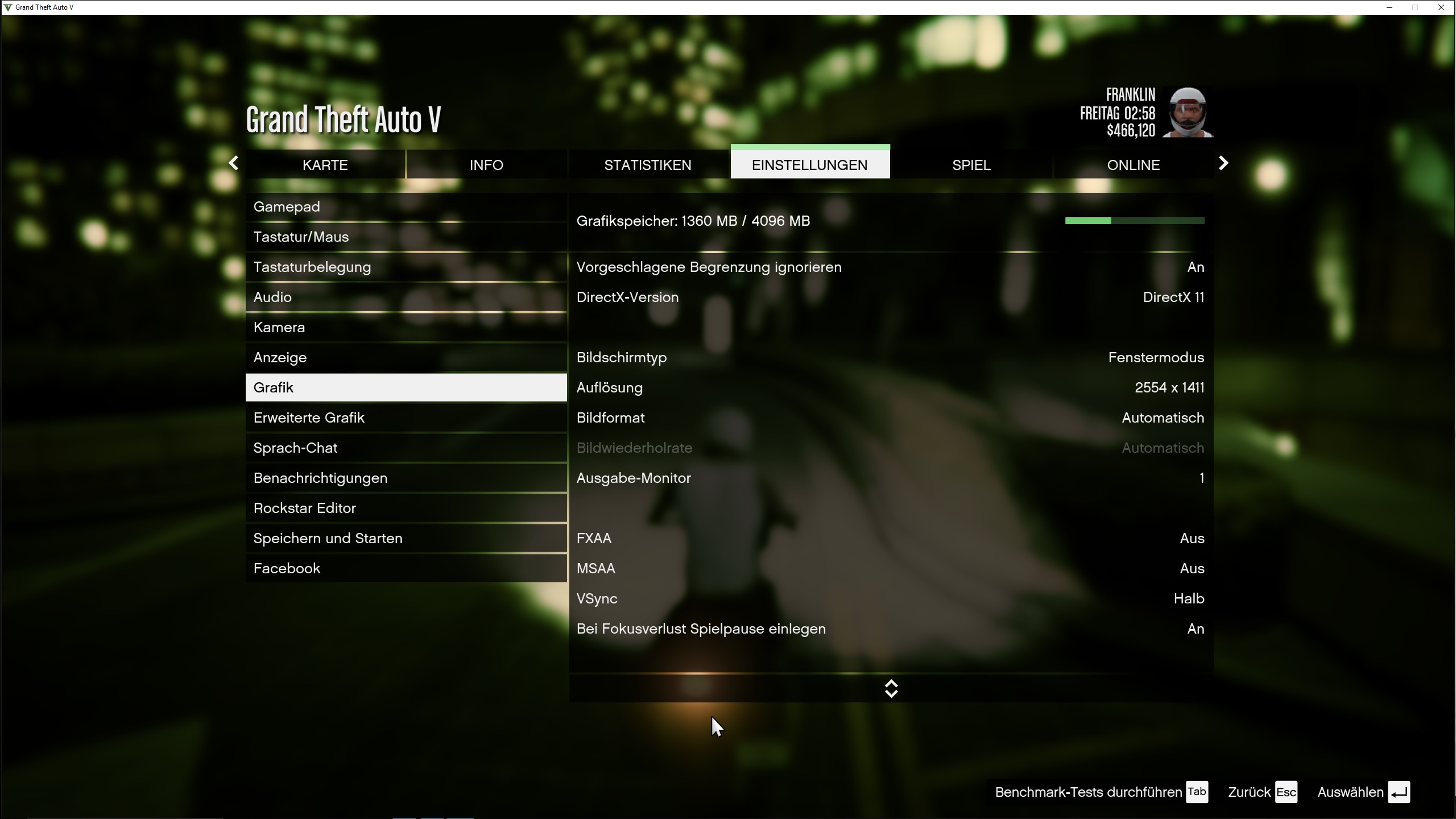Change the Auflösung setting
Screen dimensions: 1456x819
coord(891,387)
